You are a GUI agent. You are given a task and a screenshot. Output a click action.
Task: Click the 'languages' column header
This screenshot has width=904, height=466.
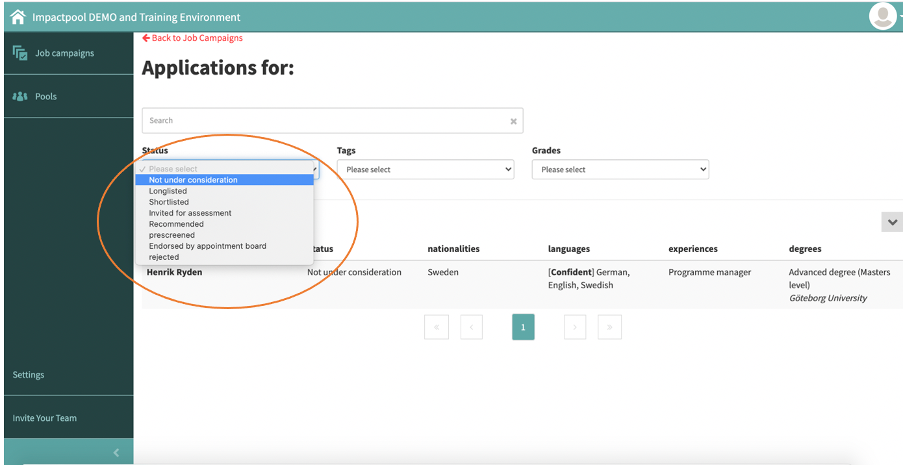pyautogui.click(x=568, y=249)
